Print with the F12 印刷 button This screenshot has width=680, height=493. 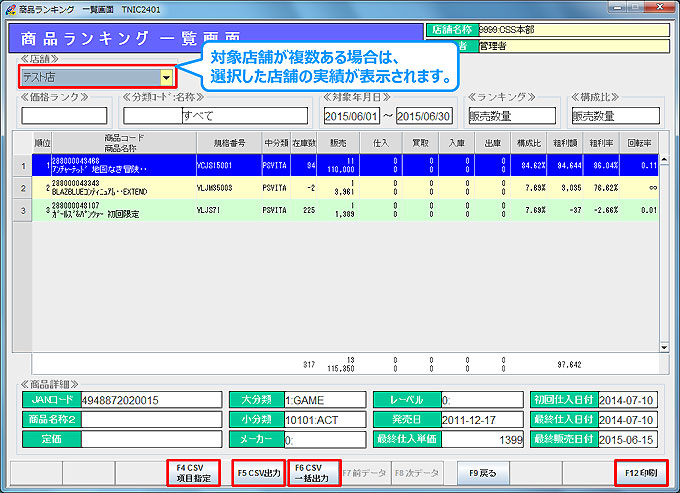coord(638,472)
